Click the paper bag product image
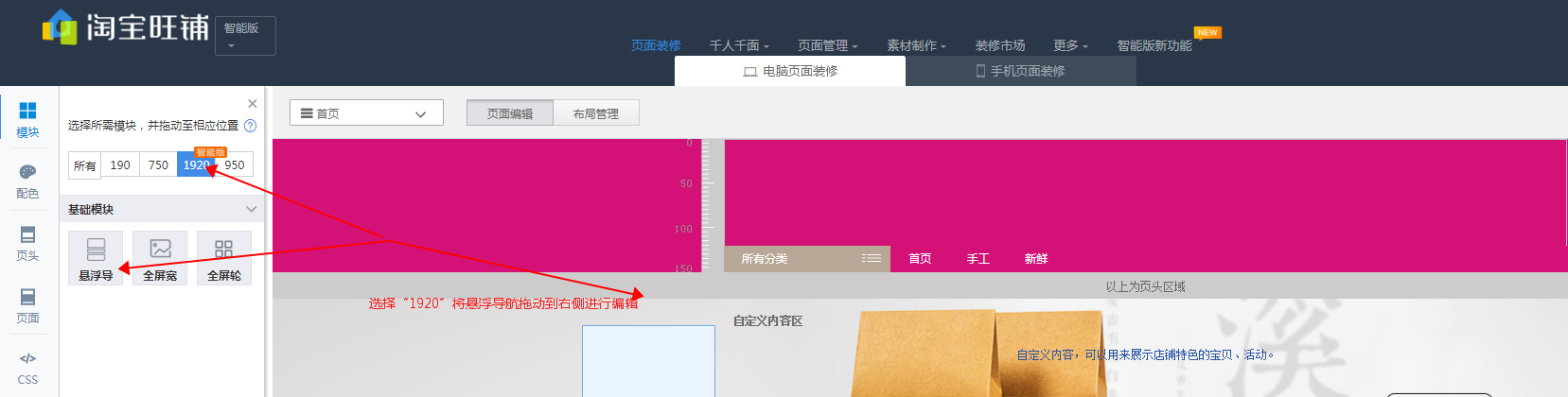Viewport: 1568px width, 397px height. pos(979,354)
